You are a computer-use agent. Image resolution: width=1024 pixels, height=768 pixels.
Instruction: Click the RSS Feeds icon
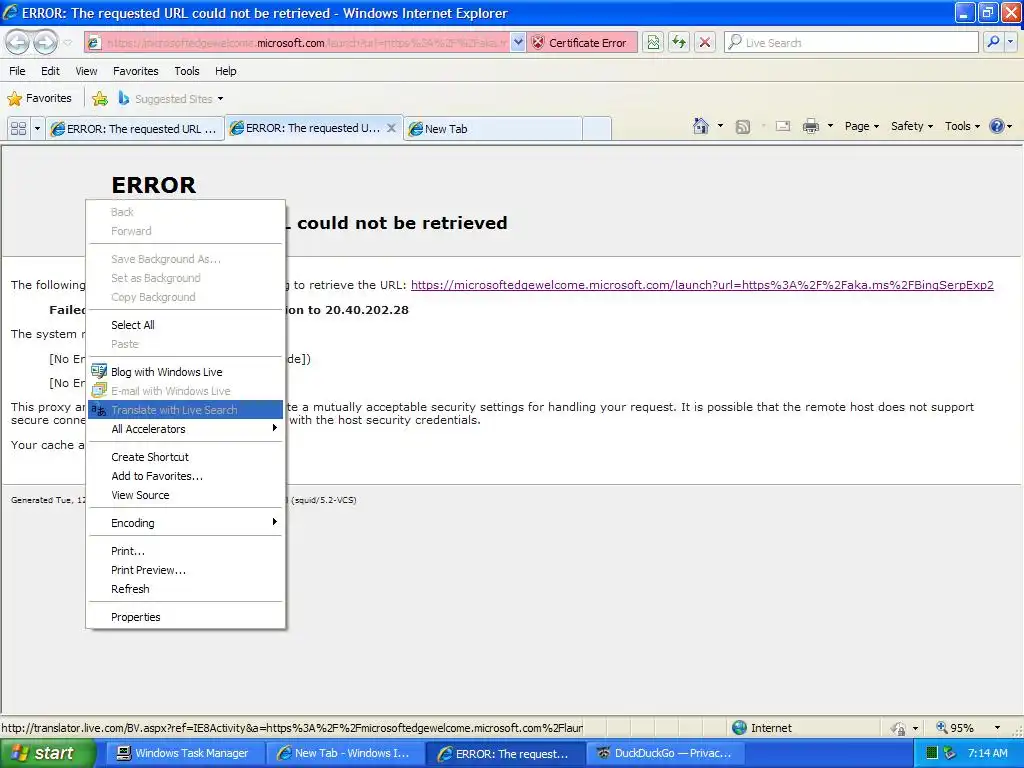743,127
